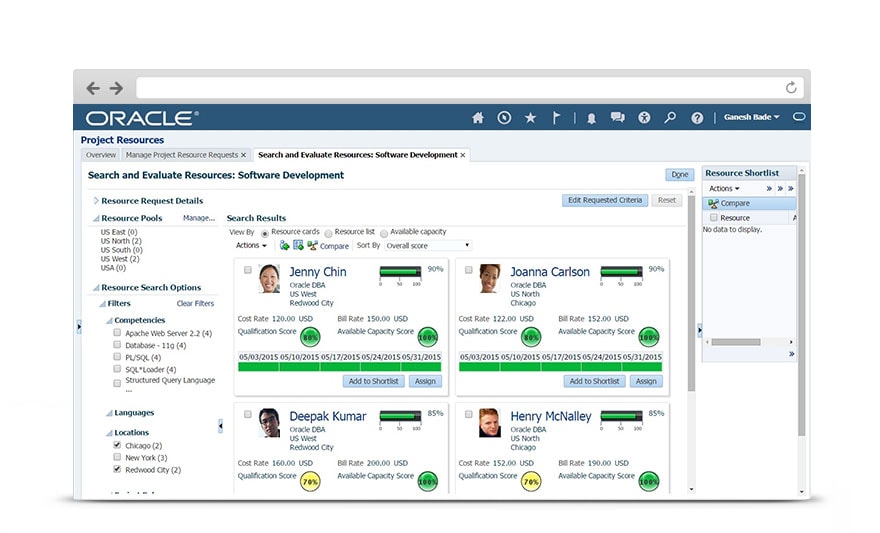The height and width of the screenshot is (533, 880).
Task: Click Henry McNalley's photo thumbnail
Action: 490,422
